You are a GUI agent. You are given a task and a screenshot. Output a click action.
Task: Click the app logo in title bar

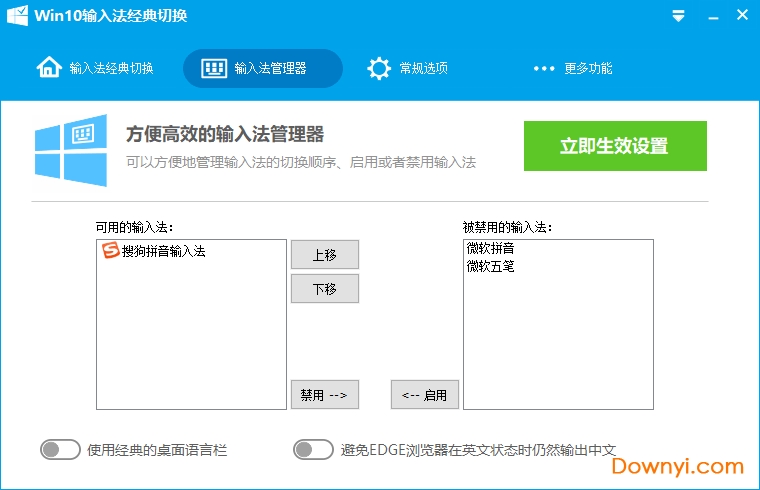pyautogui.click(x=17, y=16)
